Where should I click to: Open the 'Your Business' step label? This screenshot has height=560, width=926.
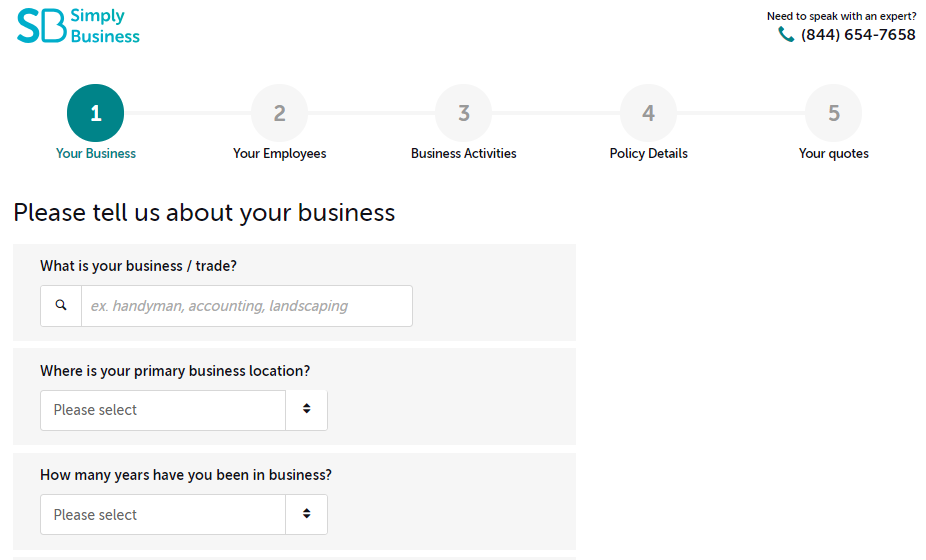(x=96, y=154)
